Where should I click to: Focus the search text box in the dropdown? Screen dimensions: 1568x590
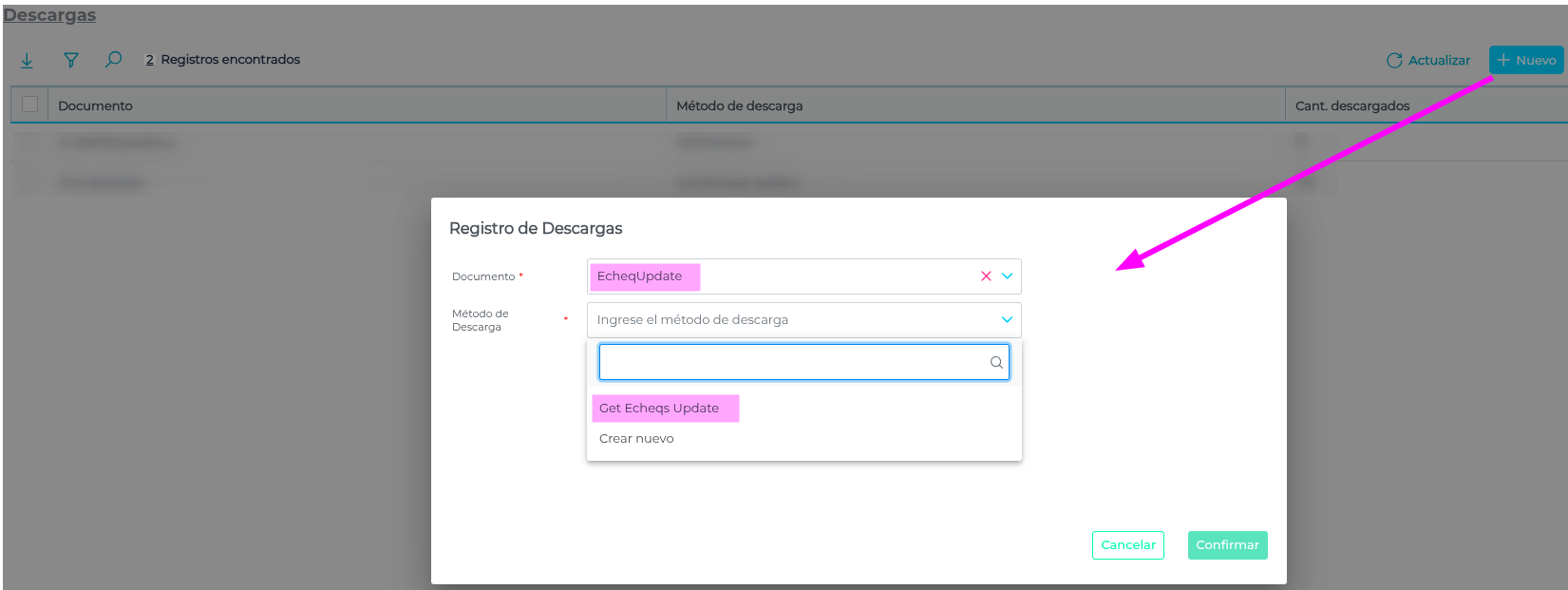(x=793, y=362)
